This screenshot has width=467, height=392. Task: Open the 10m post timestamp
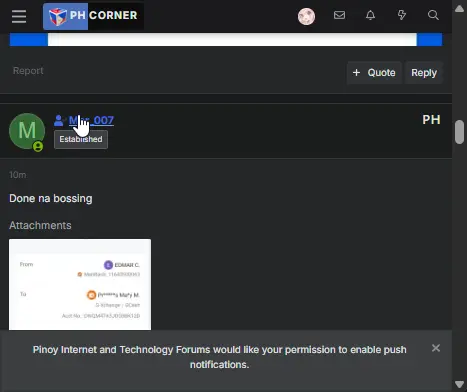(18, 175)
